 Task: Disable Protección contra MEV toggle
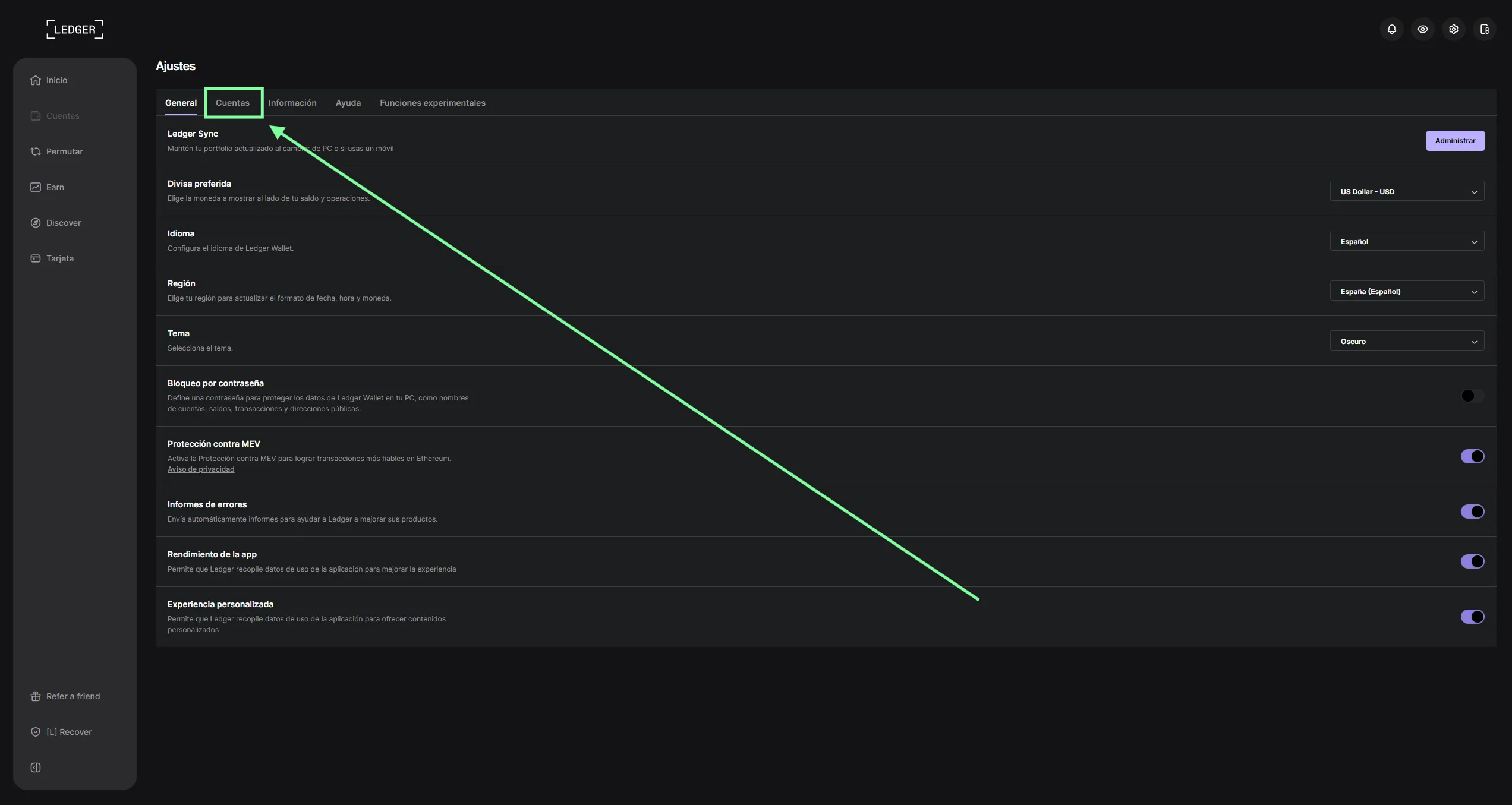pyautogui.click(x=1472, y=456)
